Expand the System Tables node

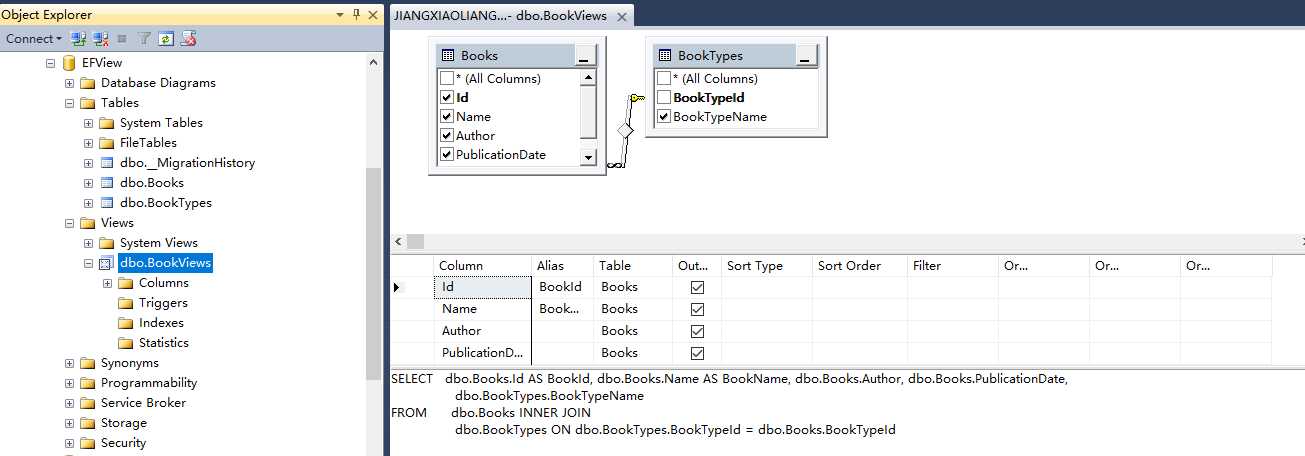88,123
